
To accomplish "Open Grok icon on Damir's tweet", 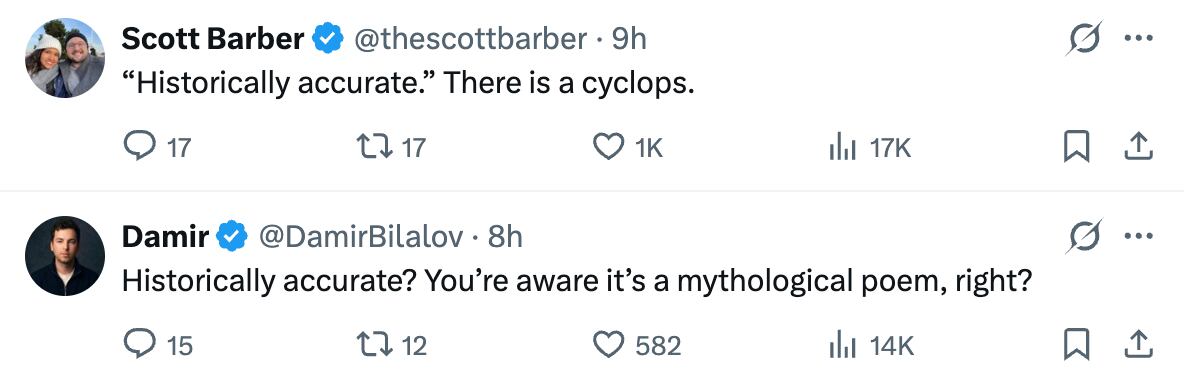I will click(x=1084, y=236).
